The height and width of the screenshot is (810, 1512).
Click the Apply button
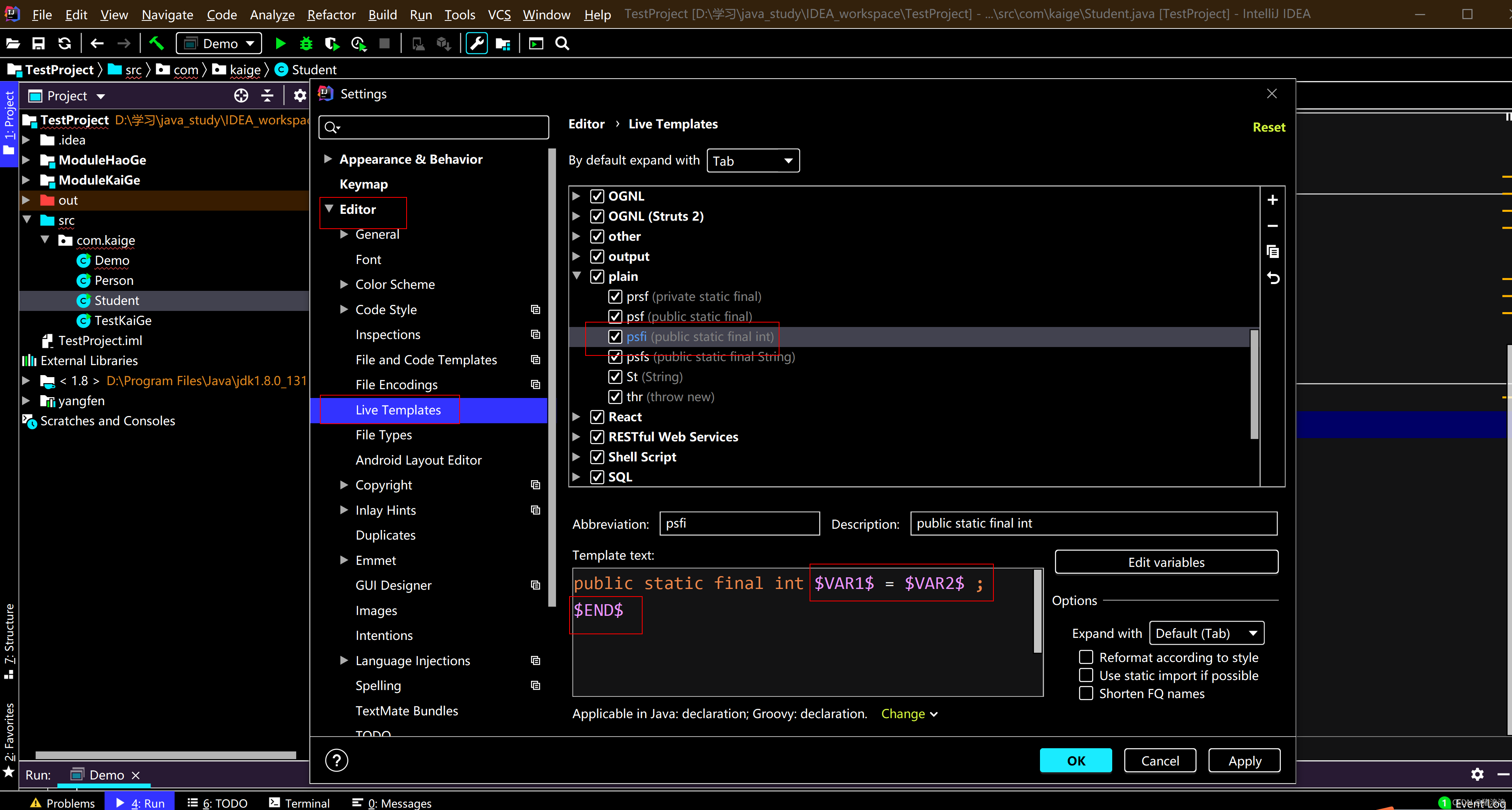tap(1244, 761)
